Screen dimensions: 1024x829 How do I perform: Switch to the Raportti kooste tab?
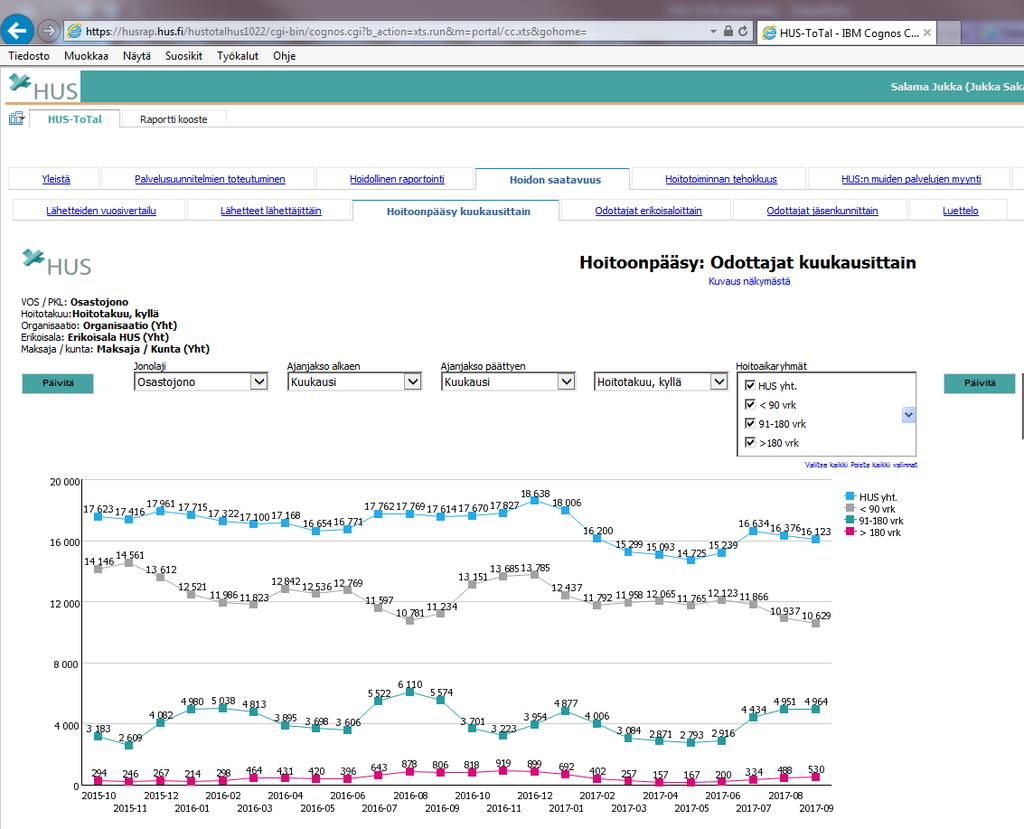pos(174,120)
